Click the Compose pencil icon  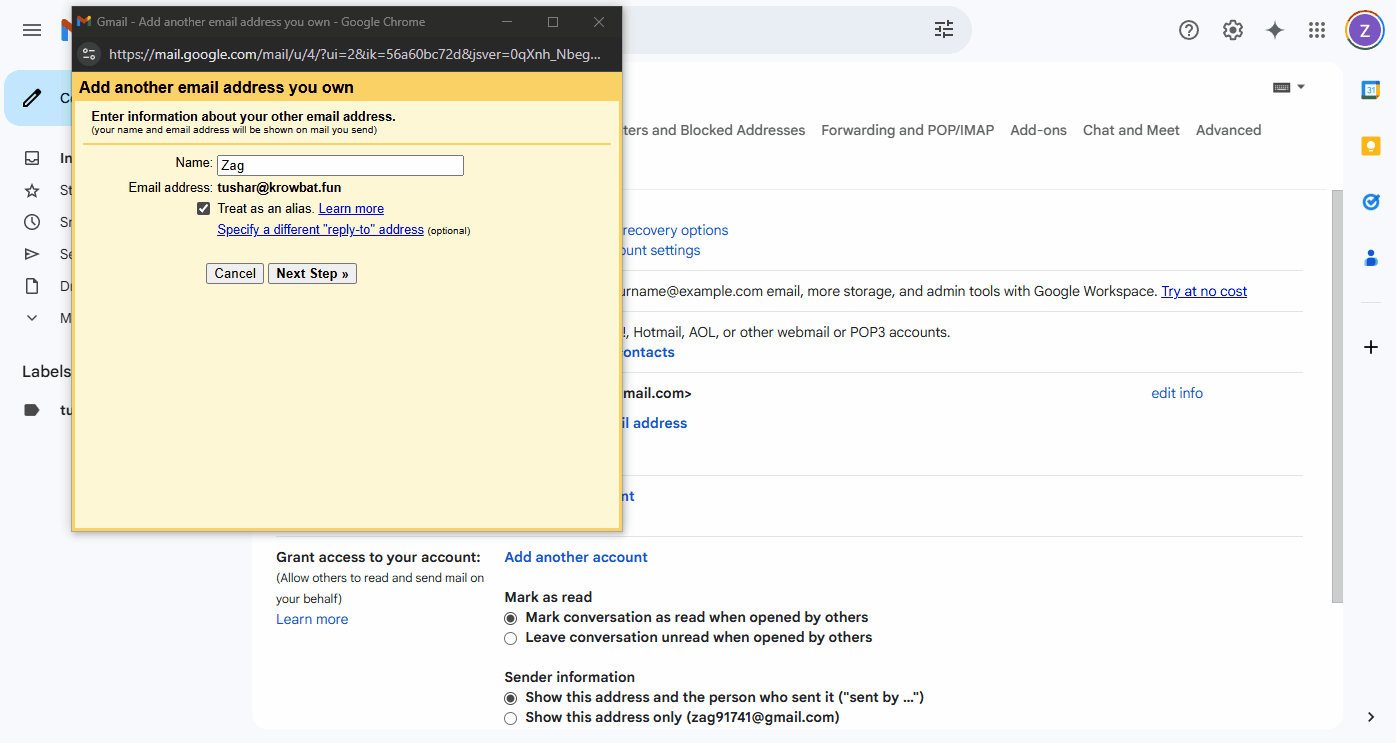point(32,98)
